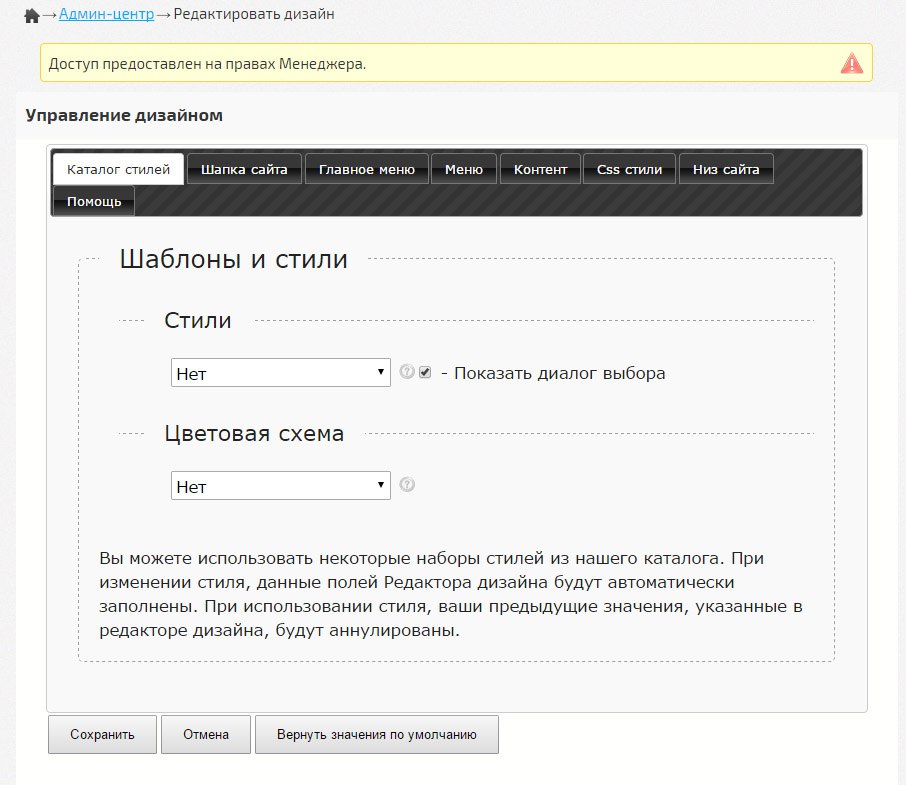Switch to the Контент tab
Viewport: 906px width, 785px height.
pos(540,169)
